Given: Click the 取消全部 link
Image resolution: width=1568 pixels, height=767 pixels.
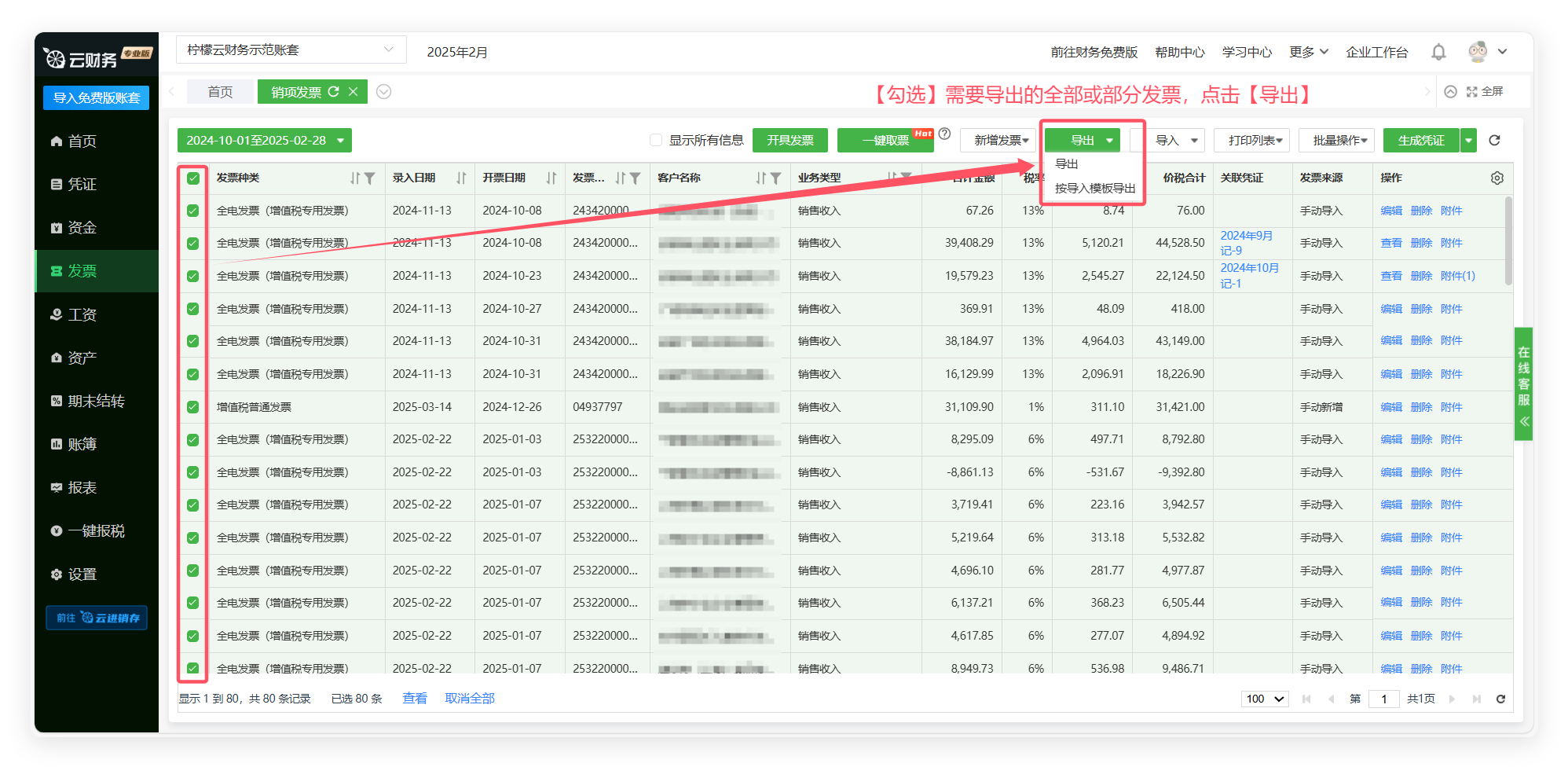Looking at the screenshot, I should coord(470,698).
